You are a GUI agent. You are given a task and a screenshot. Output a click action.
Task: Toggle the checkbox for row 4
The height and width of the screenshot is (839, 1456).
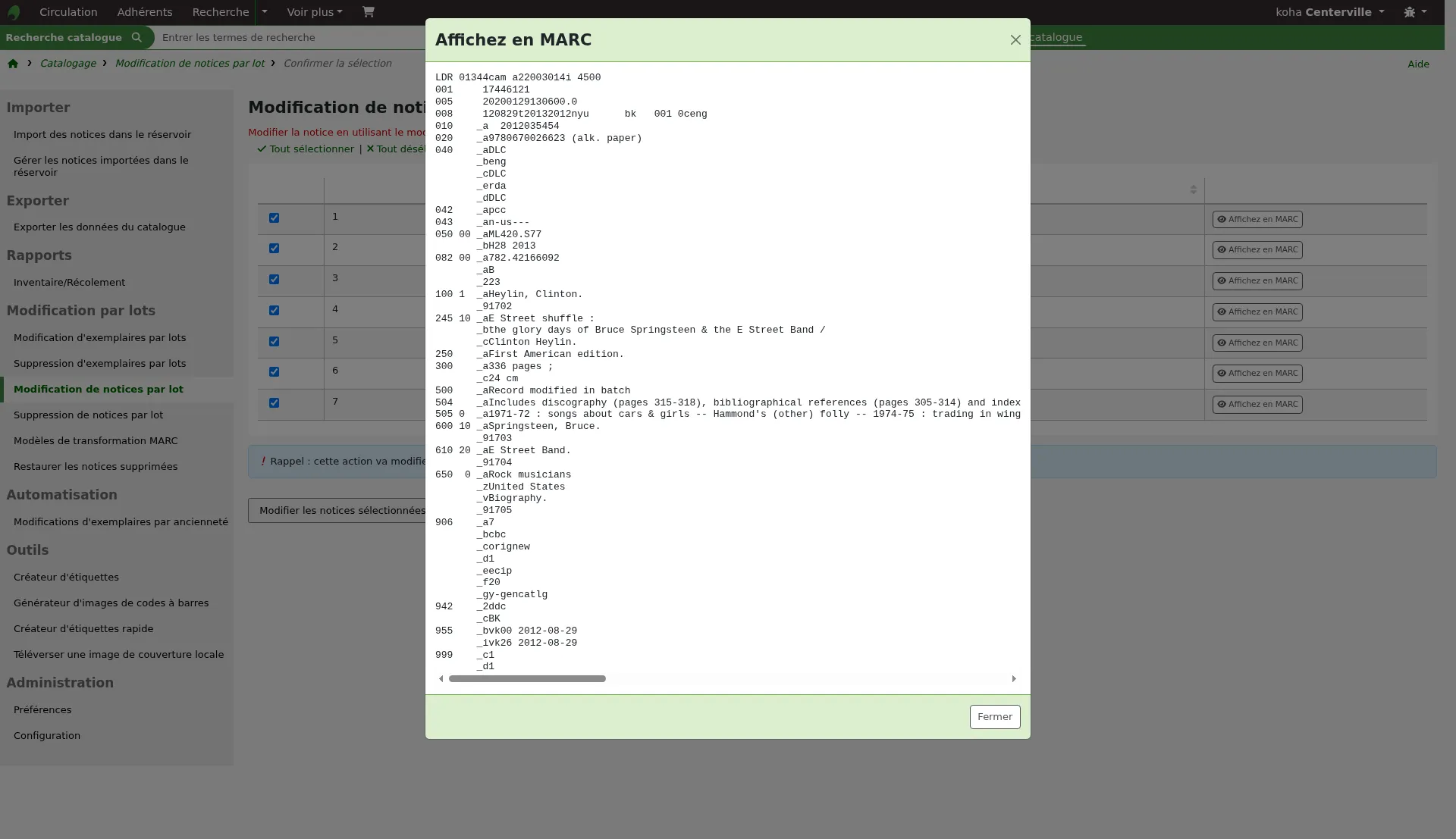(x=275, y=311)
